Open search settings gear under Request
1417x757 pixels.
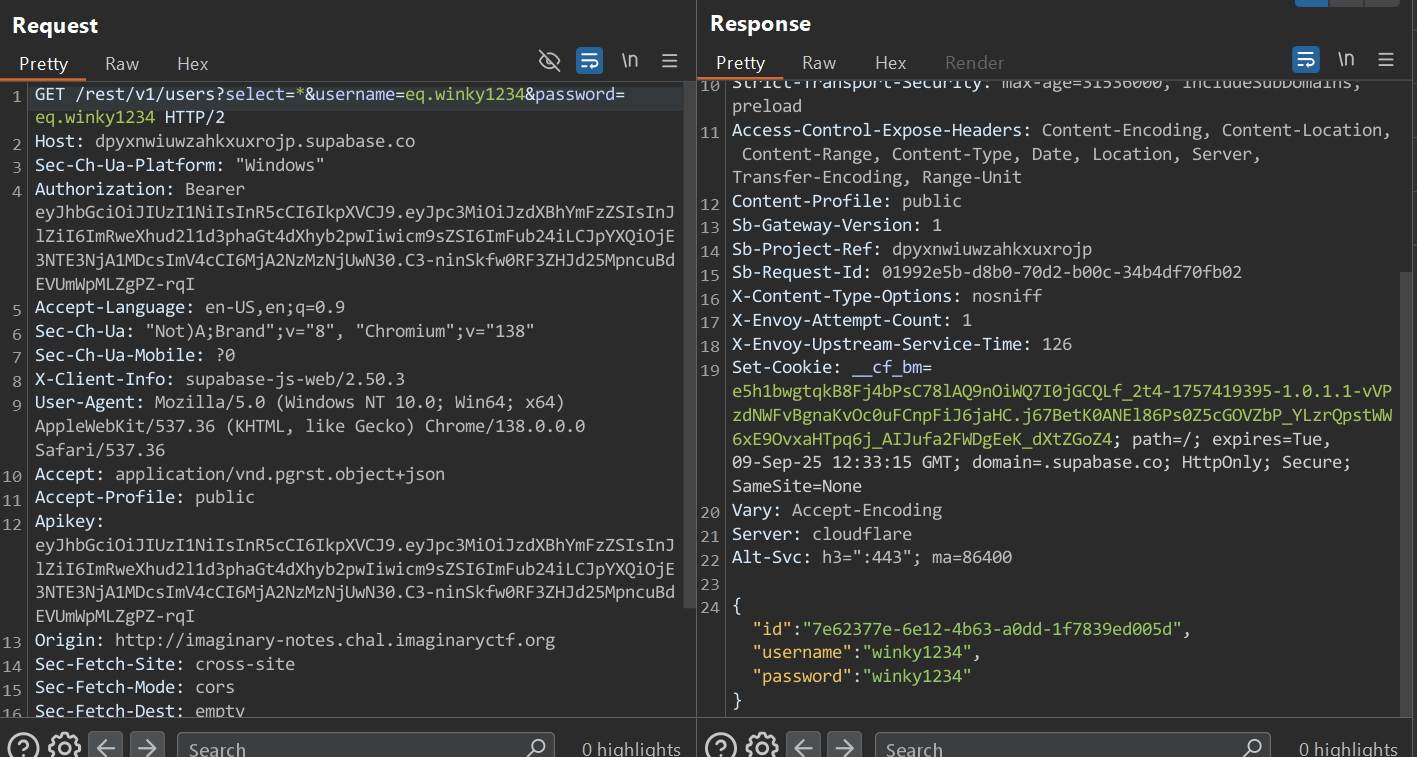coord(65,746)
